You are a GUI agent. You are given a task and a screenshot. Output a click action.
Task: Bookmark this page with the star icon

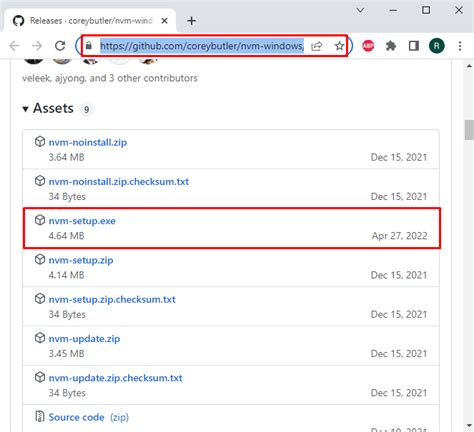click(x=339, y=46)
